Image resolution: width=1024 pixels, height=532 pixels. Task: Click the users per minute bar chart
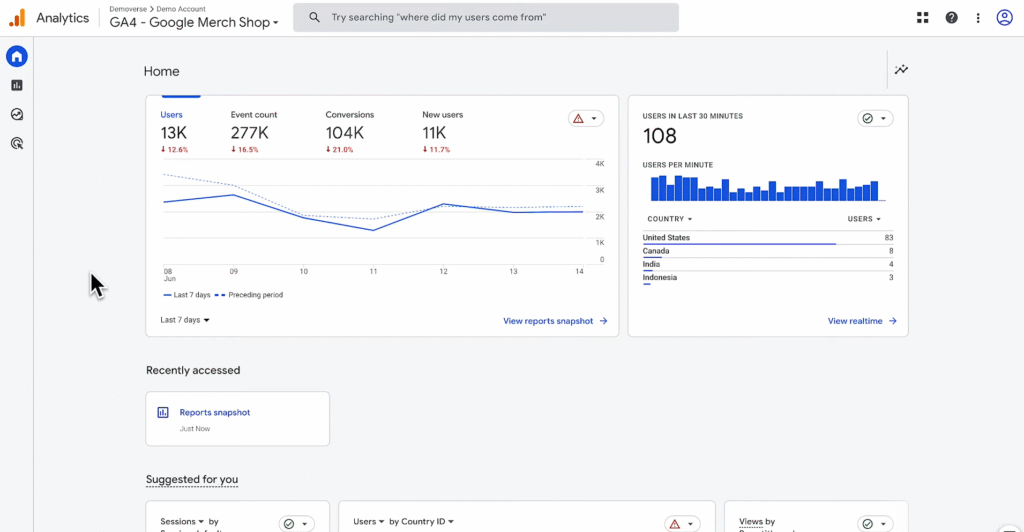pyautogui.click(x=767, y=188)
